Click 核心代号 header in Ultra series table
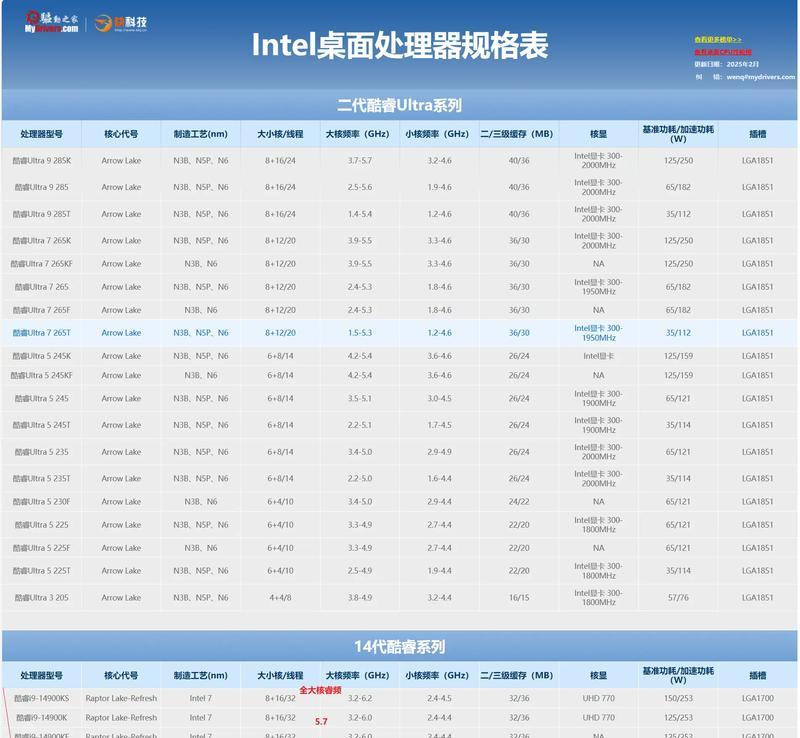Viewport: 800px width, 738px height. pos(121,134)
